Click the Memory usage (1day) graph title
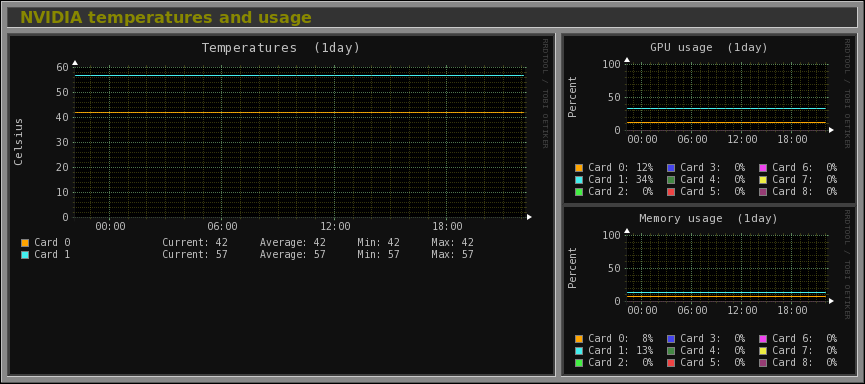Image resolution: width=865 pixels, height=384 pixels. 709,218
